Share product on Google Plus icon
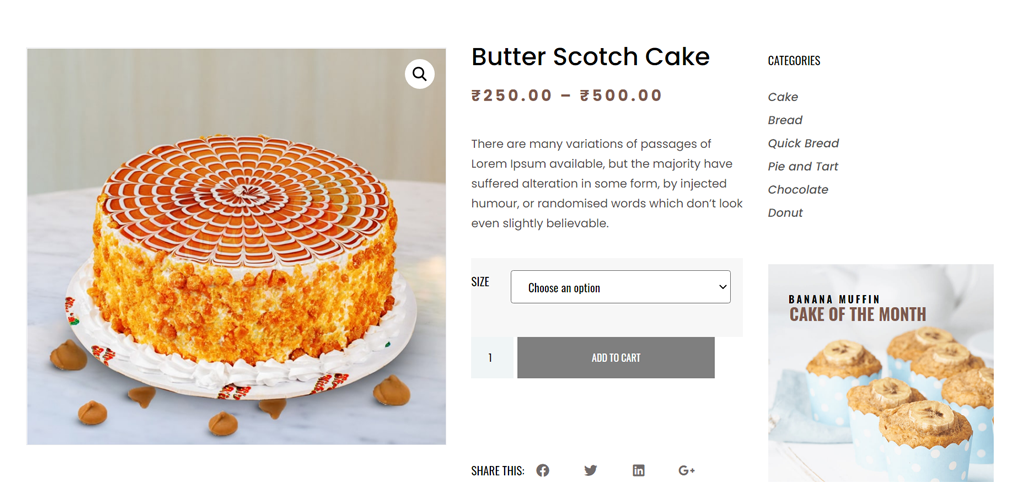Screen dimensions: 1024x500 686,470
